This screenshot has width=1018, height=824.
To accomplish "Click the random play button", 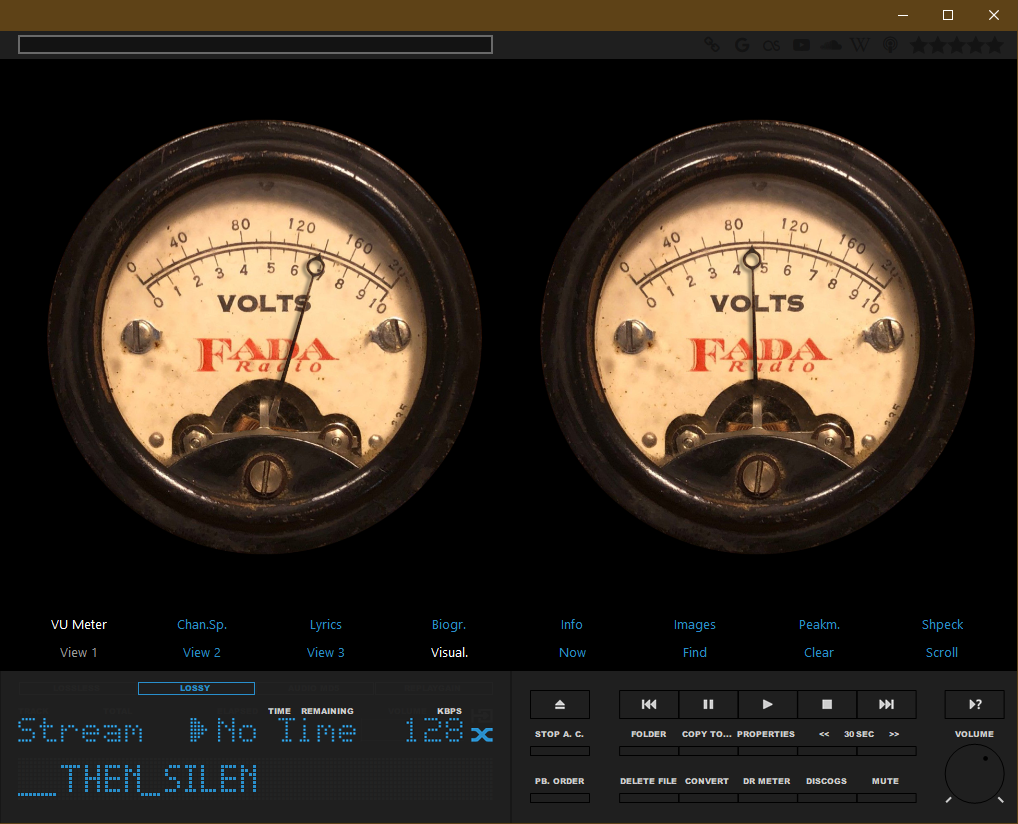I will tap(975, 705).
